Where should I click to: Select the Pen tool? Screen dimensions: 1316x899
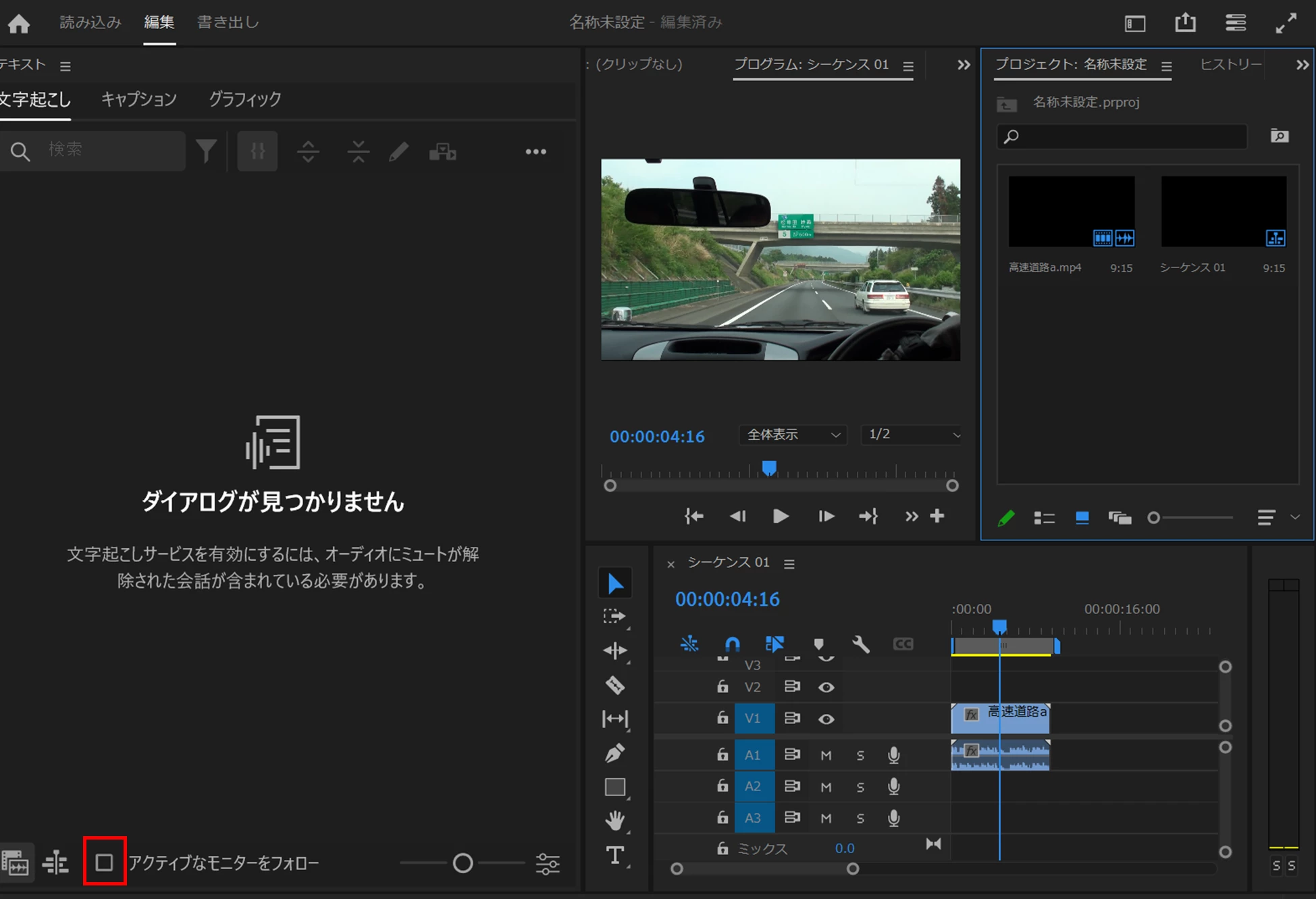tap(614, 753)
